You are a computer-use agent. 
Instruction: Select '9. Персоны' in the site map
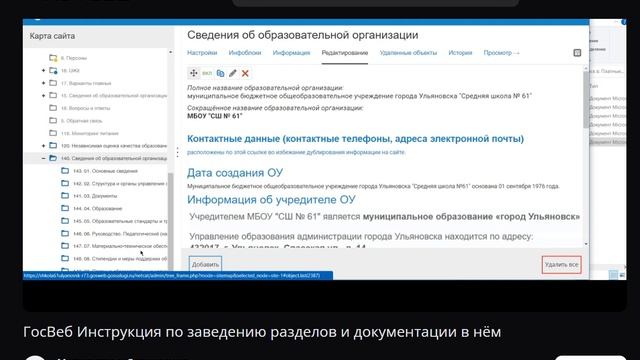(x=74, y=58)
